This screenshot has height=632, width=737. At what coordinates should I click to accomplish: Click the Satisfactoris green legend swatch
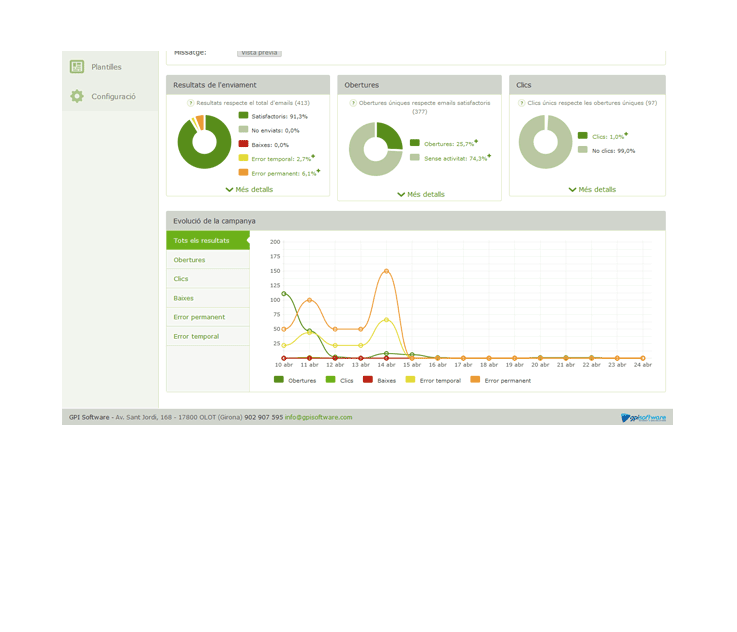(243, 115)
